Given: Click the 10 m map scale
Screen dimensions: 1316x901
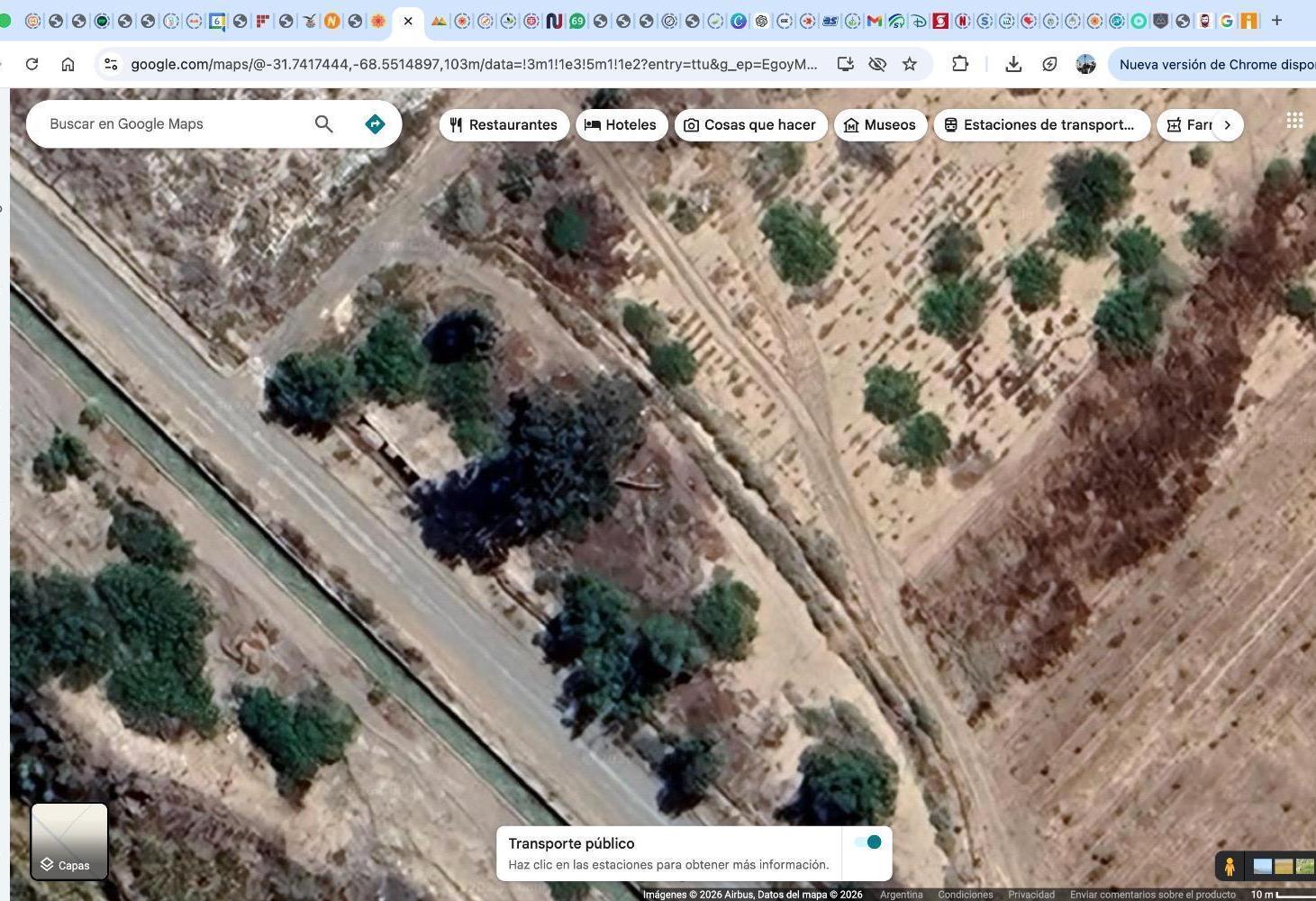Looking at the screenshot, I should [1282, 895].
